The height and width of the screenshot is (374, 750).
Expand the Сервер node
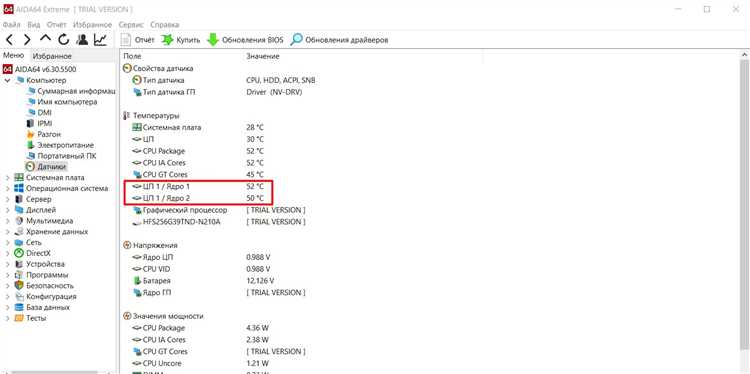pyautogui.click(x=7, y=199)
